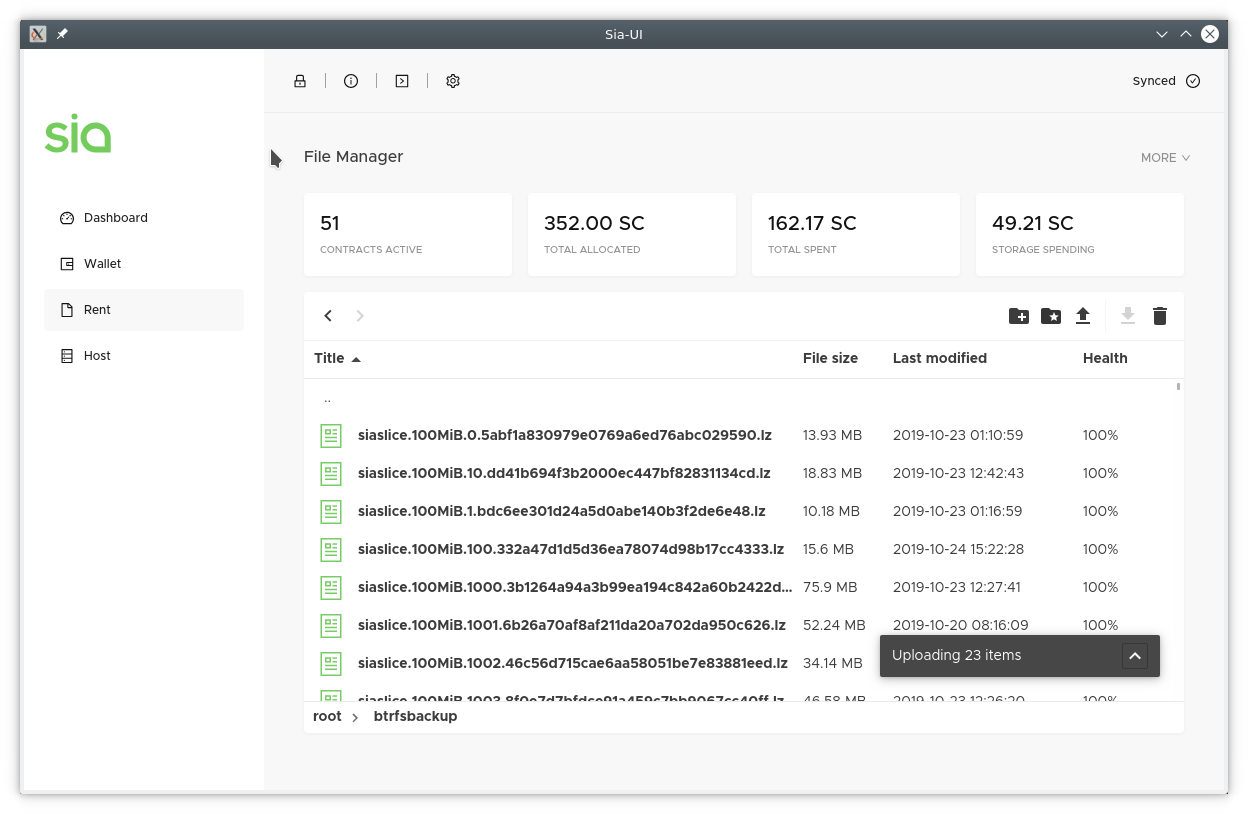The width and height of the screenshot is (1248, 814).
Task: Click the Synced status text
Action: coord(1154,81)
